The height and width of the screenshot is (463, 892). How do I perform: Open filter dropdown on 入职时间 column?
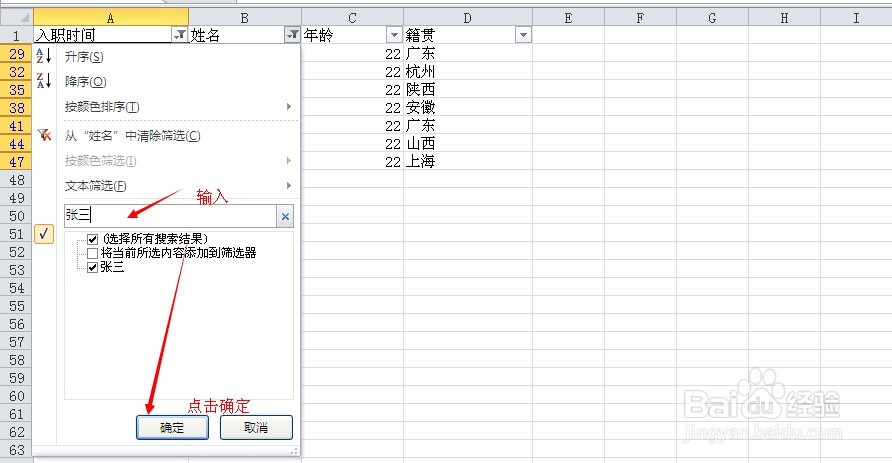pos(179,35)
